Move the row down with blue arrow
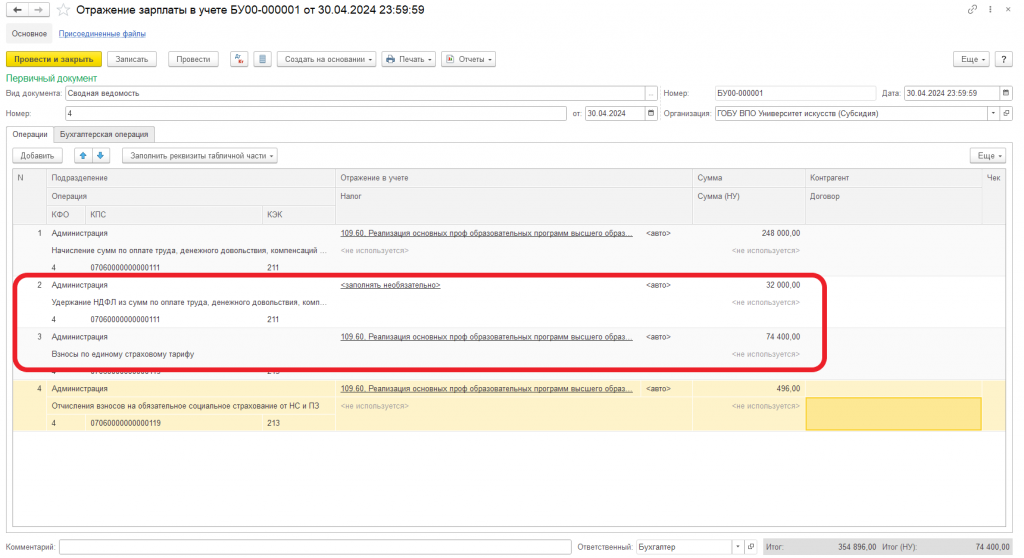The image size is (1024, 558). 101,156
